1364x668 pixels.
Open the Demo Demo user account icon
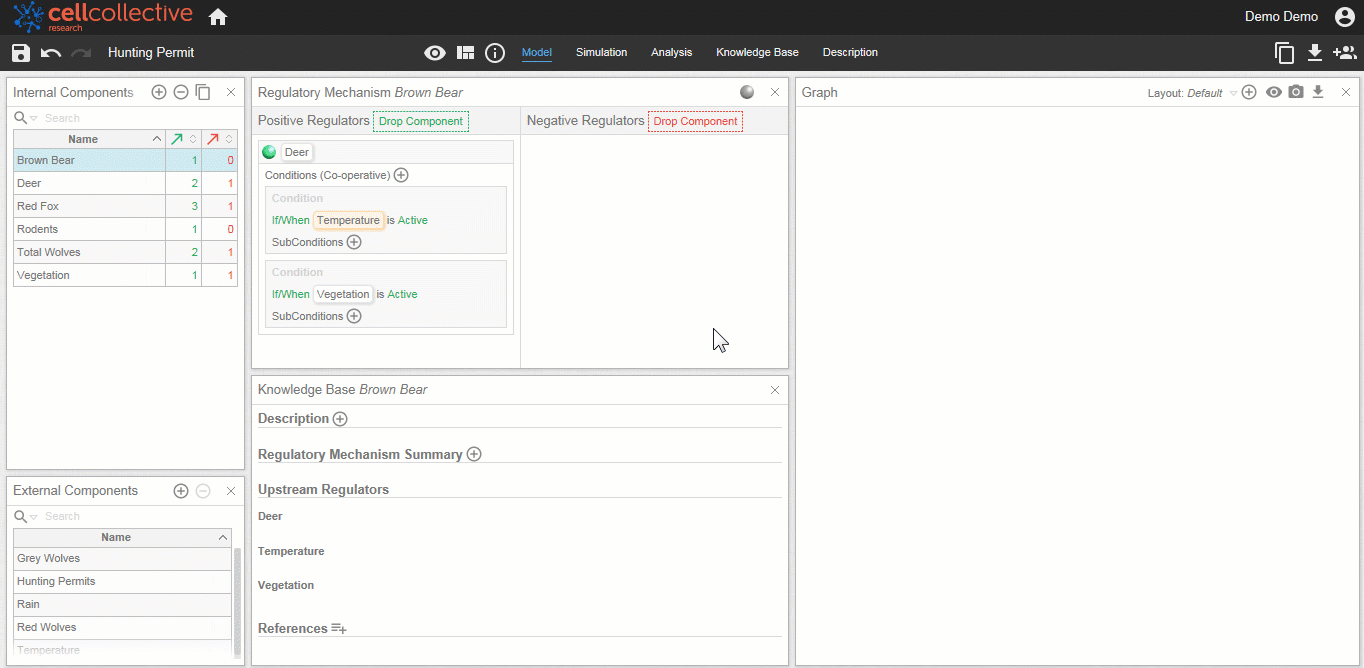[1345, 17]
